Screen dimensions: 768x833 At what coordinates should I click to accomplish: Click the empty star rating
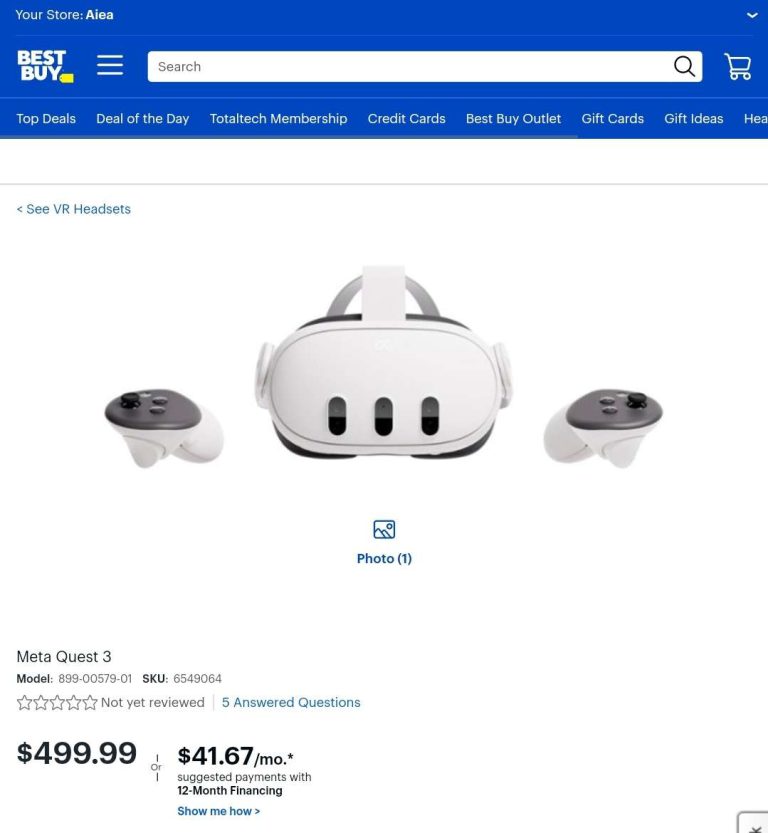click(57, 702)
